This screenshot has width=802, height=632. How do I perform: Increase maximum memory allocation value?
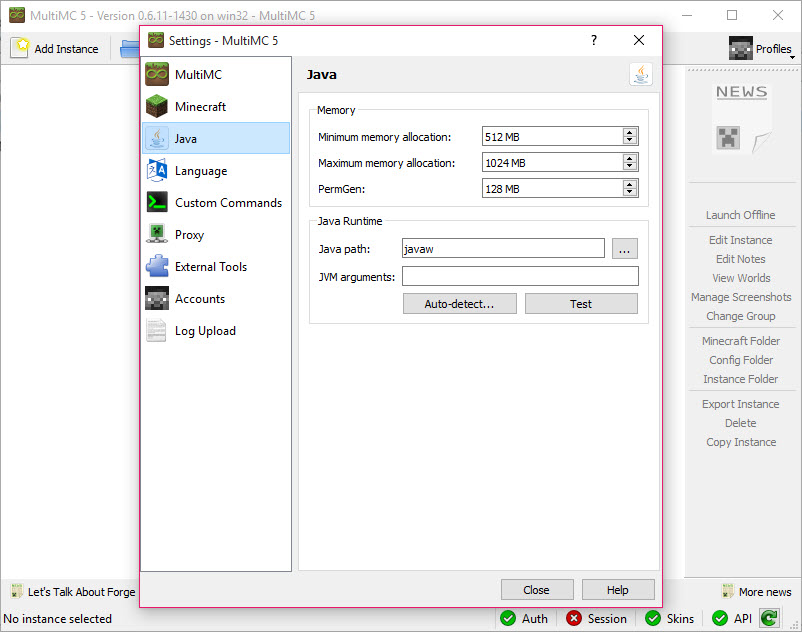(630, 159)
